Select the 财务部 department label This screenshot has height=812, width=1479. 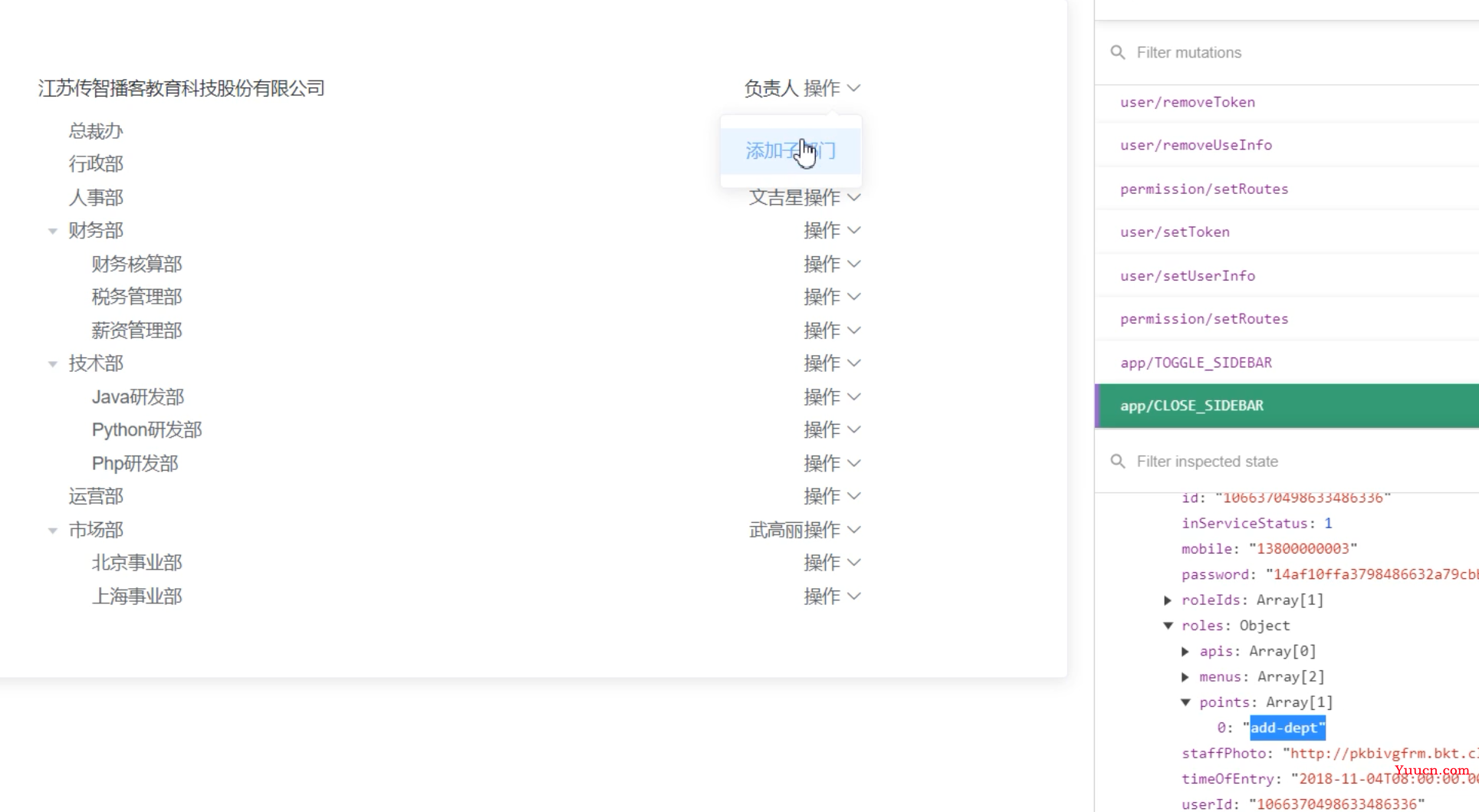click(x=96, y=230)
